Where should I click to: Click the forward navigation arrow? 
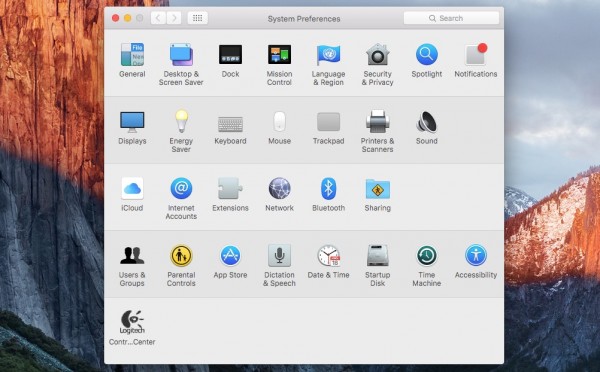[174, 18]
